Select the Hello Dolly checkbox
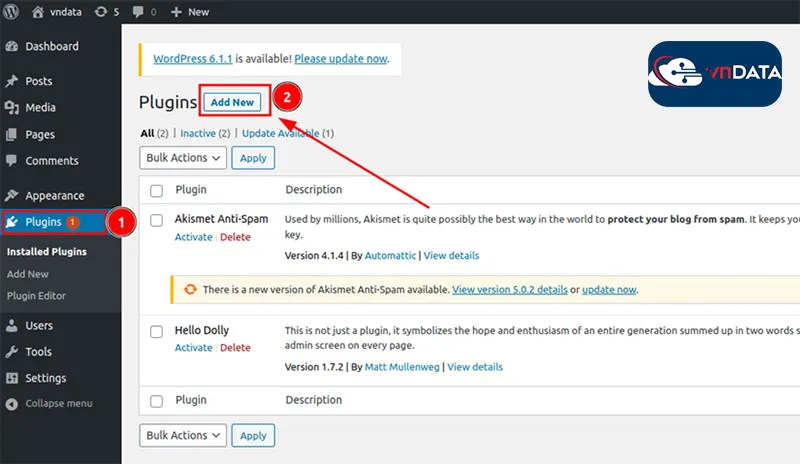 point(157,331)
